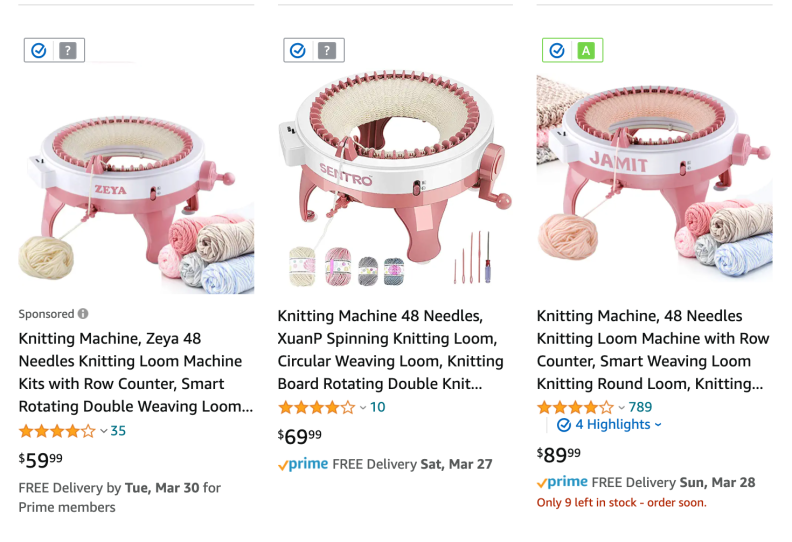
Task: Open the XuanP Spinning Knitting Loom title
Action: point(390,350)
